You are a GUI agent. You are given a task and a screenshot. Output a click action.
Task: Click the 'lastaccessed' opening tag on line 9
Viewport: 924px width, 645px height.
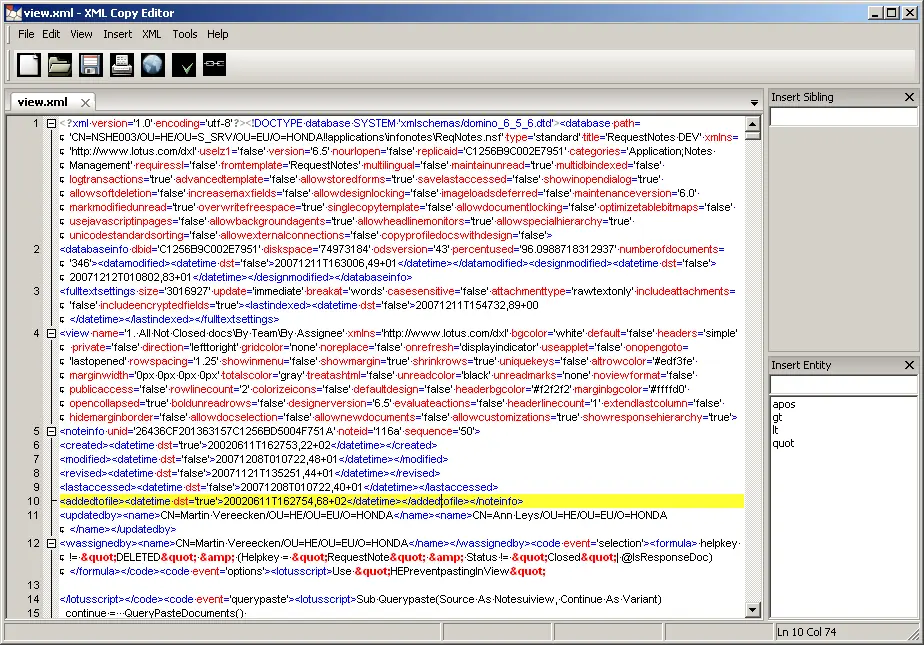point(98,488)
